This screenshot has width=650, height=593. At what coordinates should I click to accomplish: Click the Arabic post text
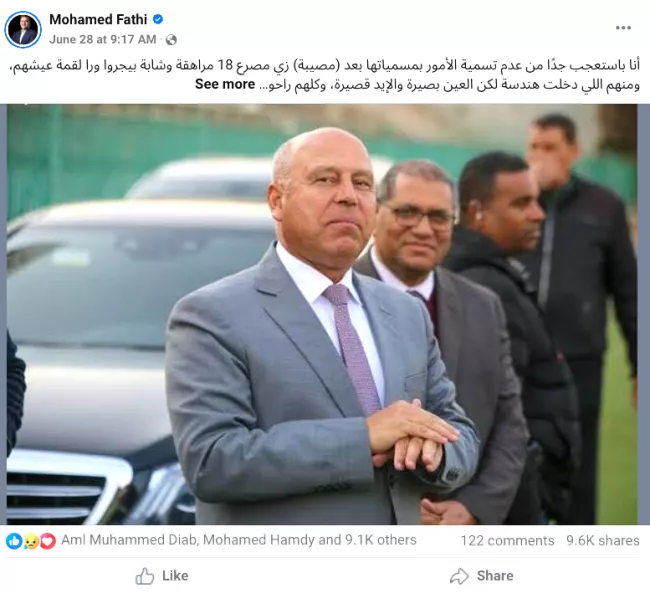point(325,75)
